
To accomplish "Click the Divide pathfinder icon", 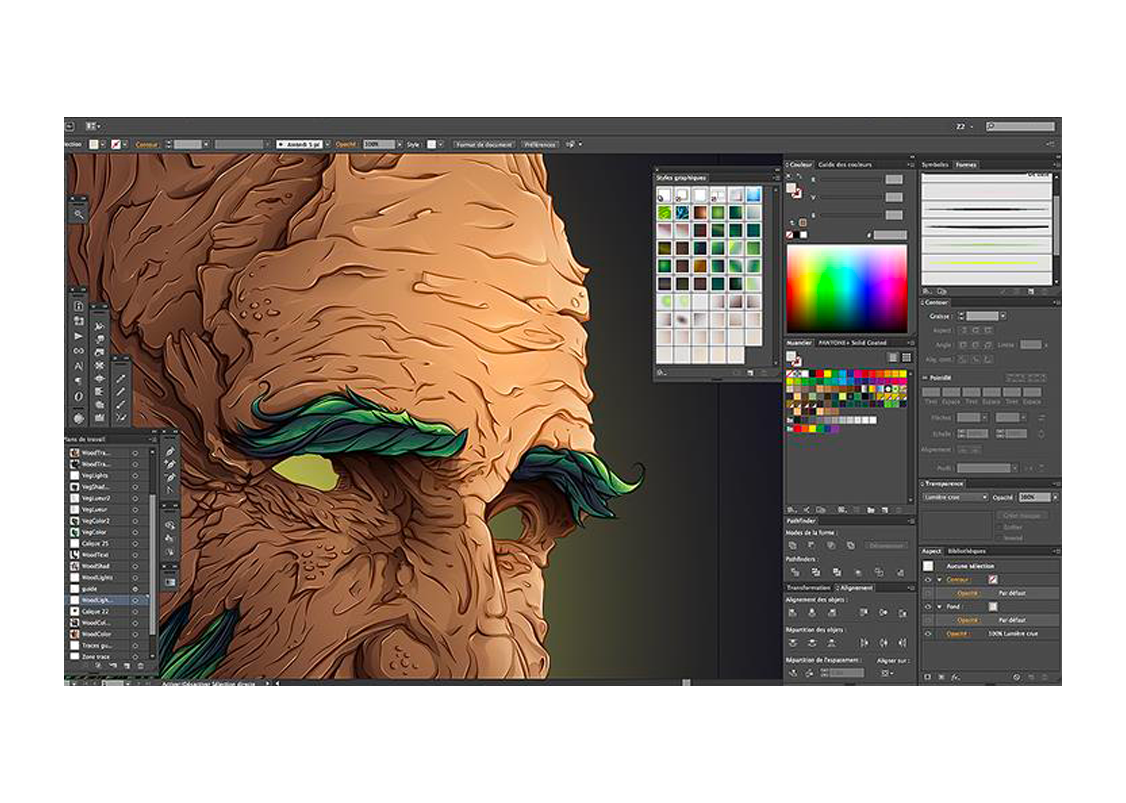I will (794, 572).
